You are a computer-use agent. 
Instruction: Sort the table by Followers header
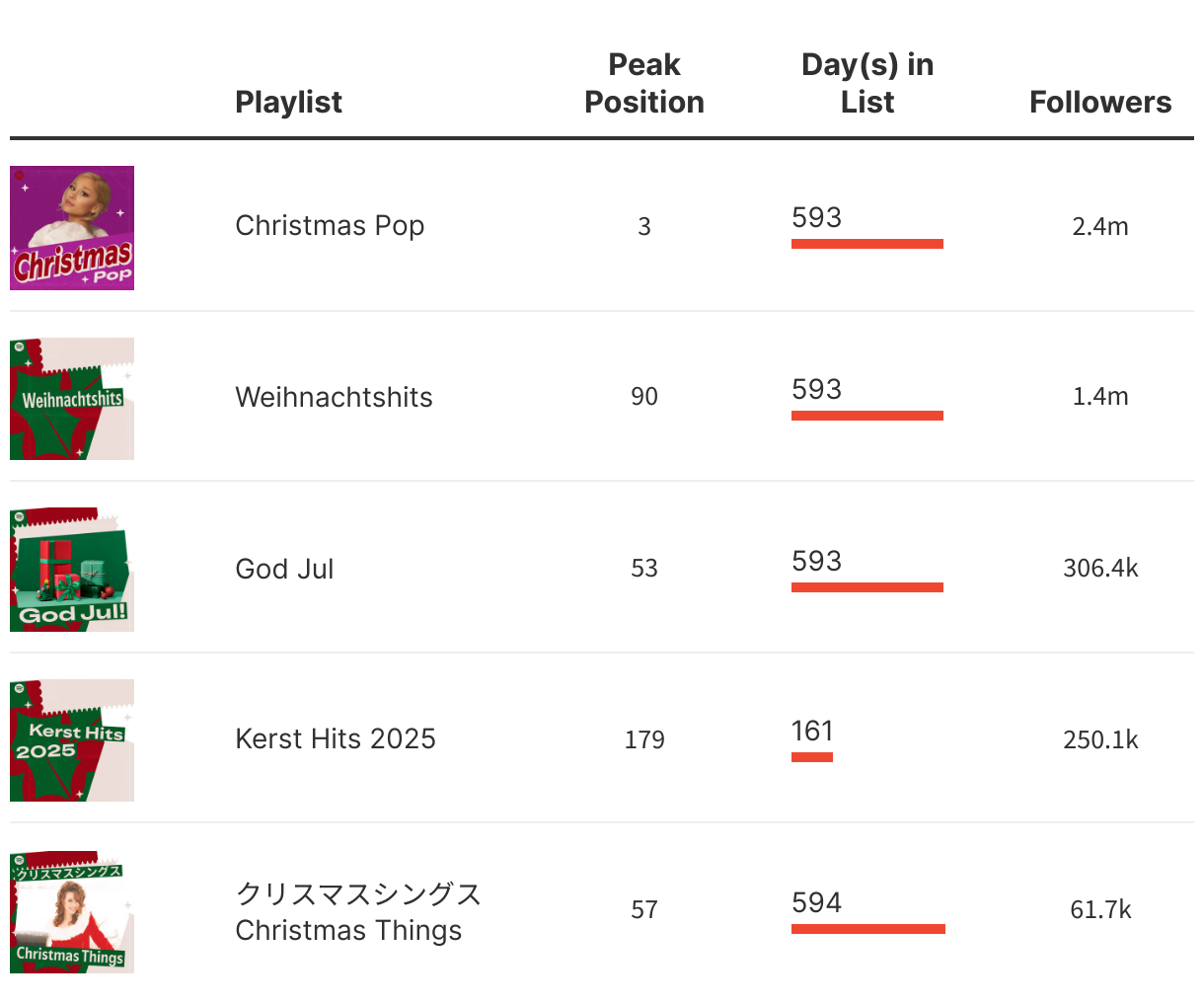1099,102
